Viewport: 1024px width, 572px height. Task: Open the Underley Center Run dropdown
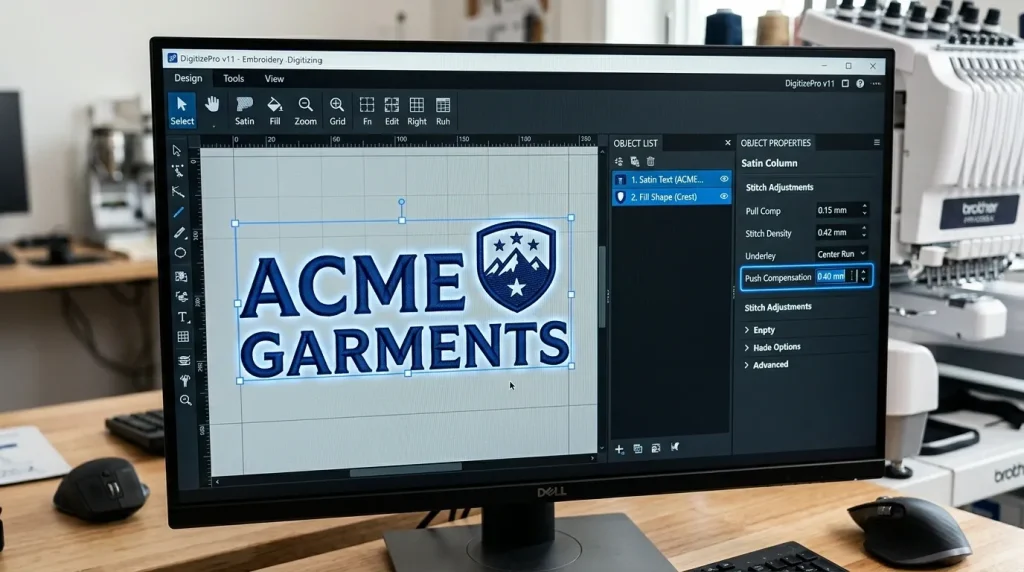pos(842,254)
